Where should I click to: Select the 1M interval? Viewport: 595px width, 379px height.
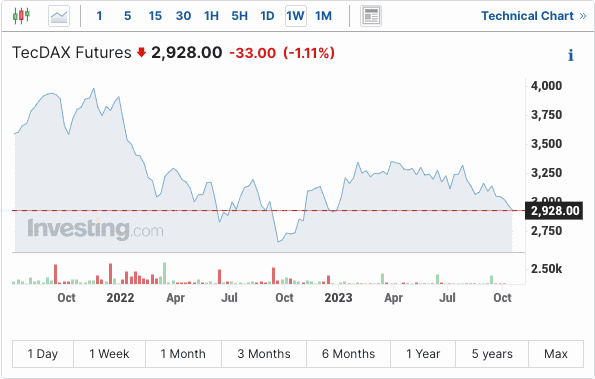click(323, 16)
